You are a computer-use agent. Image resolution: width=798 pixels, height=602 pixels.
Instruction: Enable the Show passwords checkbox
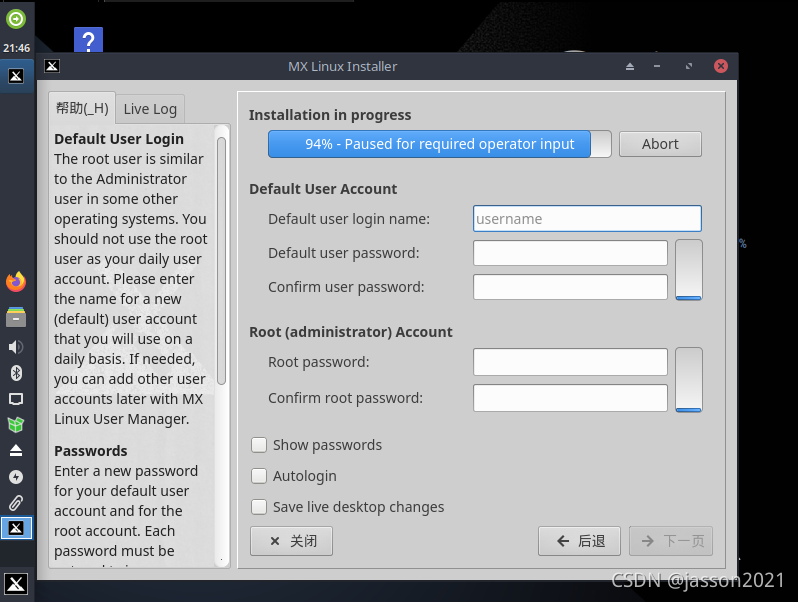(259, 445)
